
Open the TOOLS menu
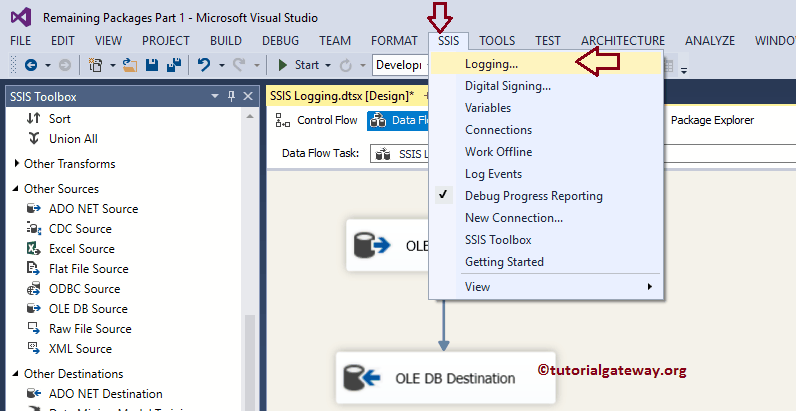[497, 41]
